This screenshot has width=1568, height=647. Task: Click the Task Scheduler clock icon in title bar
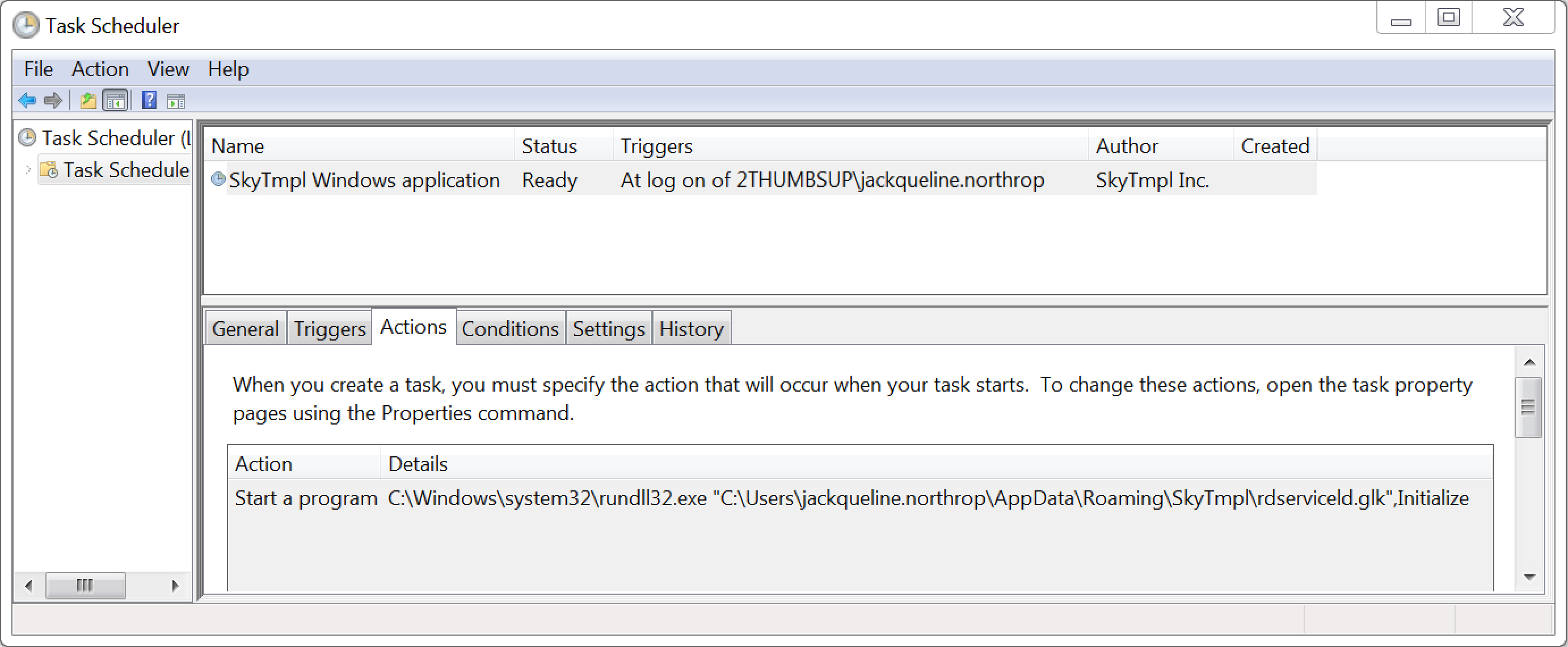26,26
